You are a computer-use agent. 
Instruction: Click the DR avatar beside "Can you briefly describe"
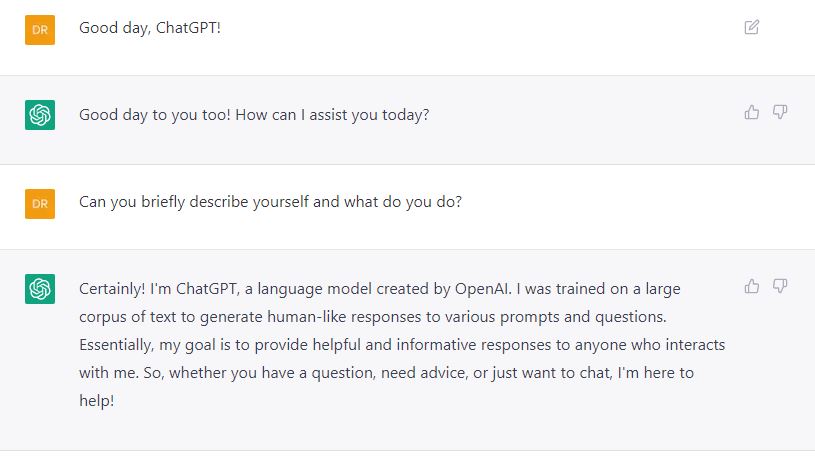click(39, 204)
